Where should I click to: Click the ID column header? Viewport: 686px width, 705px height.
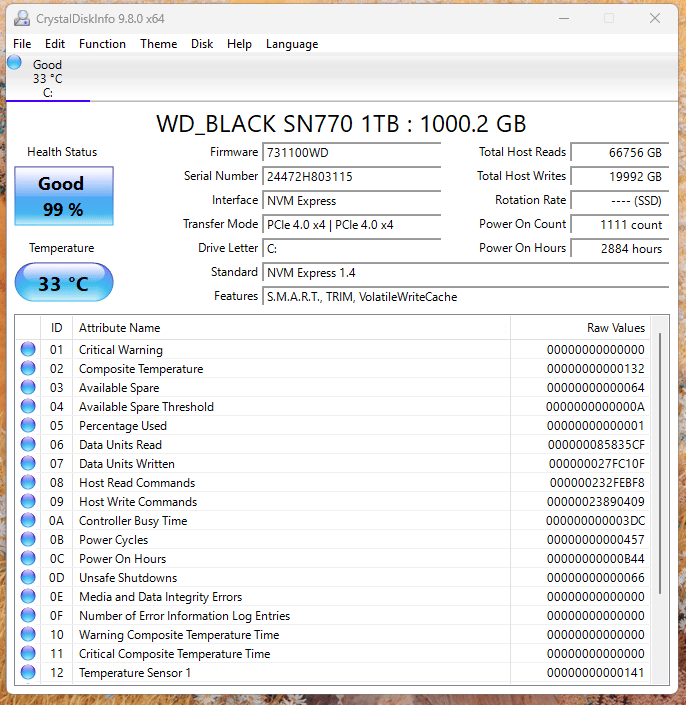tap(56, 328)
